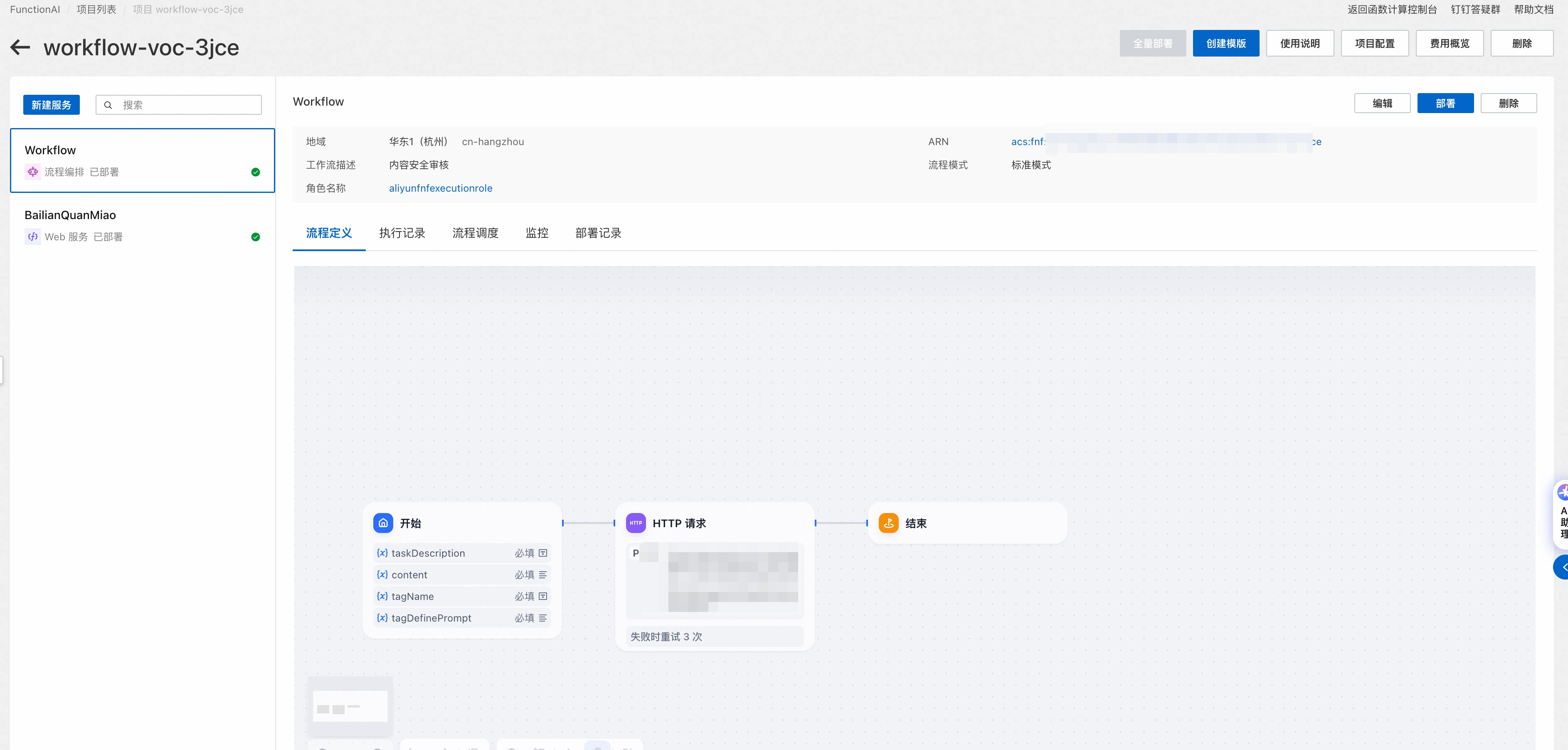Select the BailianQuanMiao service item
Viewport: 1568px width, 750px height.
143,225
